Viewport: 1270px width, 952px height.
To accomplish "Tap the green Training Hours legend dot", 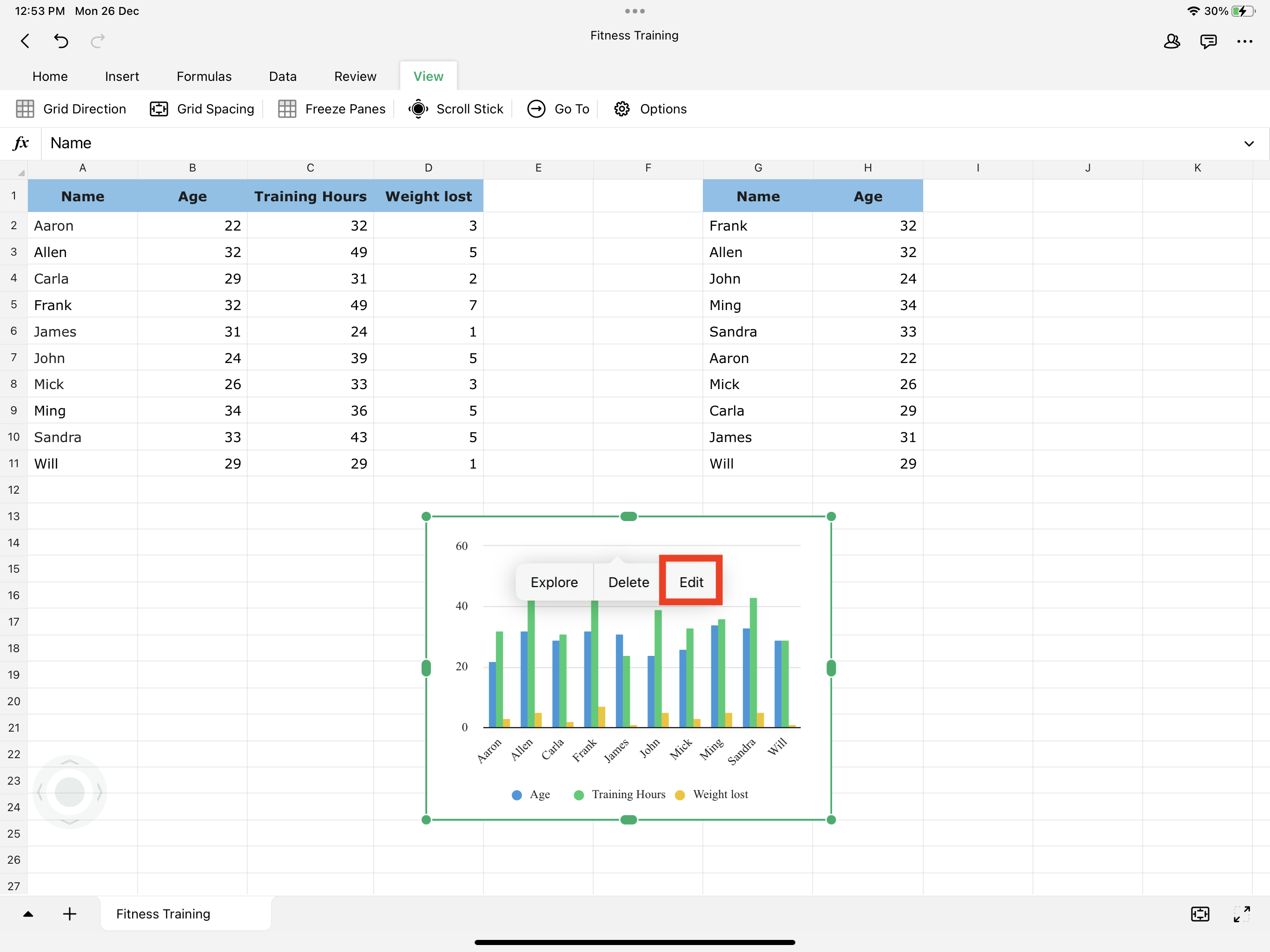I will point(579,795).
